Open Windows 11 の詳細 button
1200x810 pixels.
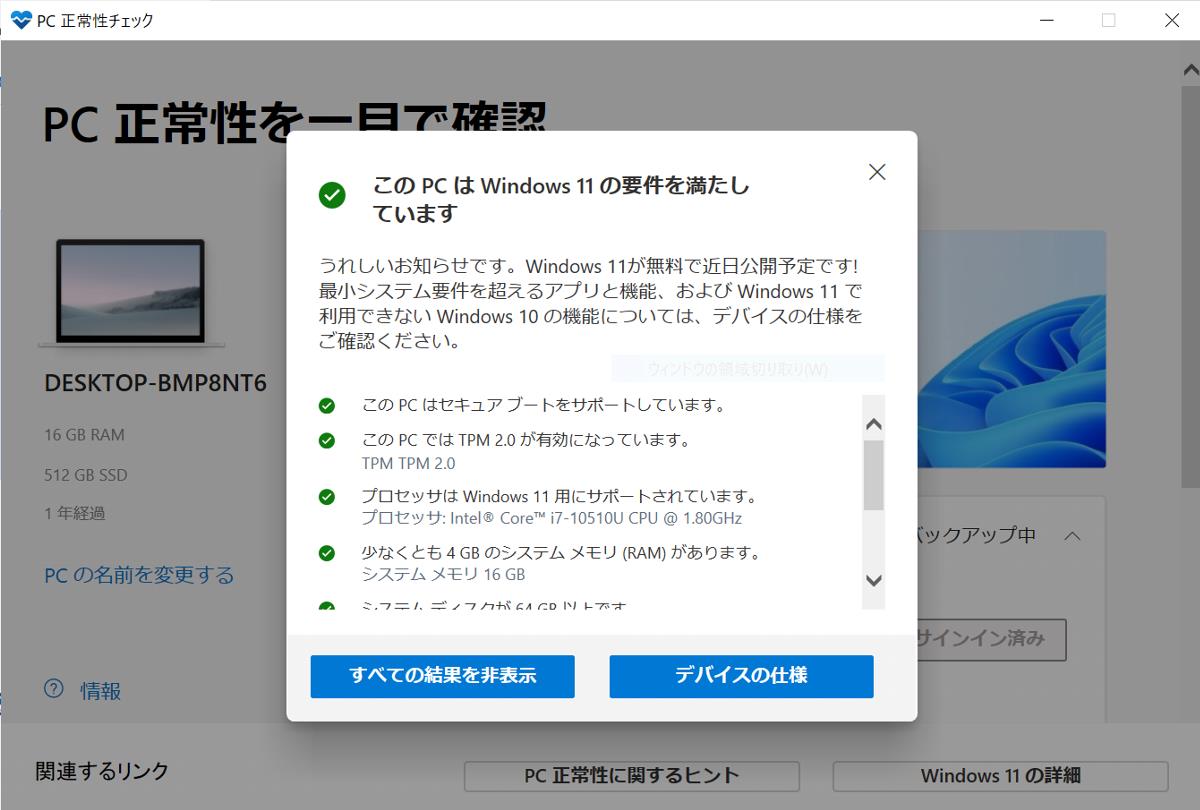click(x=1000, y=776)
